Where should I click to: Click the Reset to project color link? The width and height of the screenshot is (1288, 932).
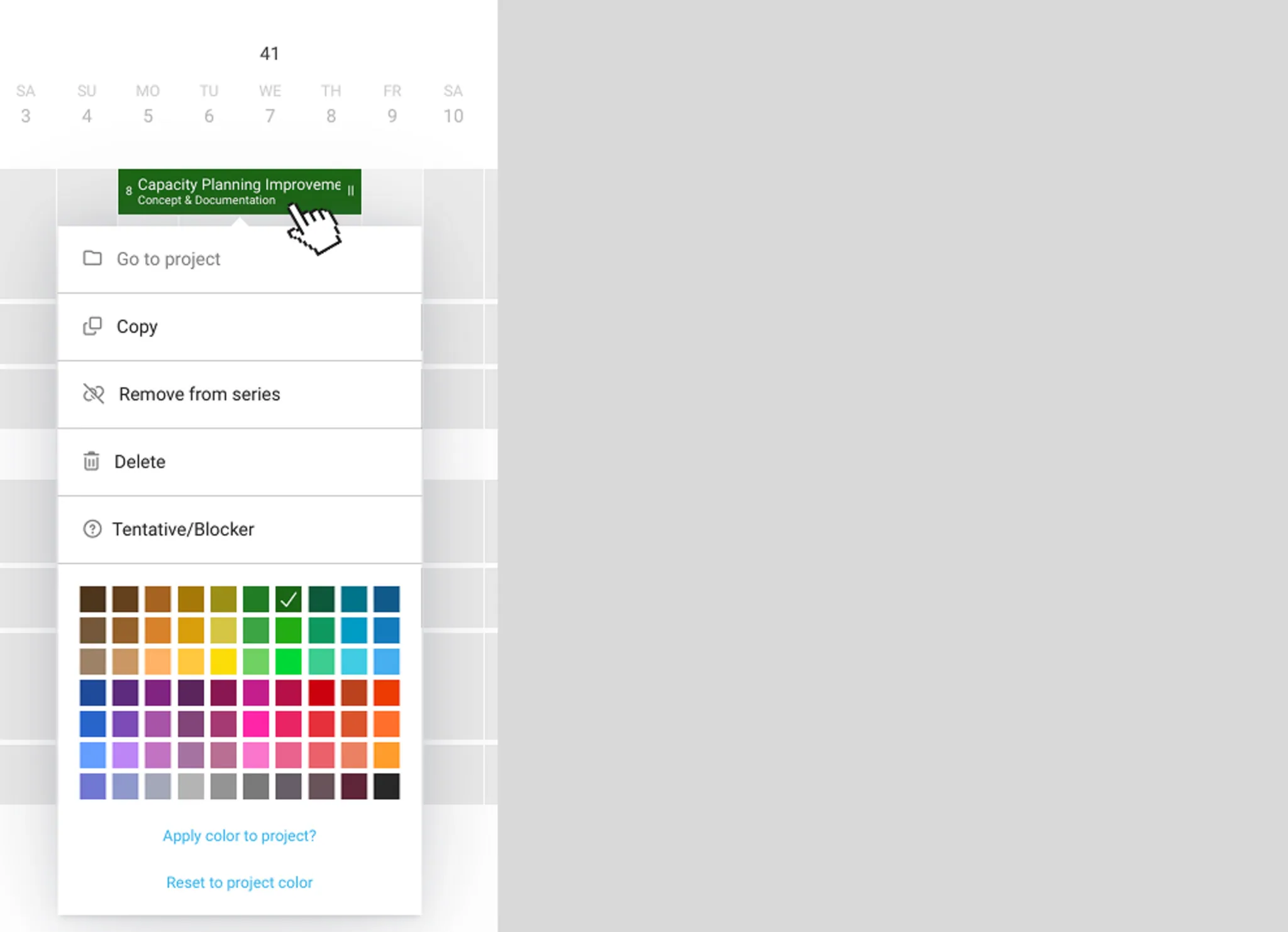(x=240, y=882)
